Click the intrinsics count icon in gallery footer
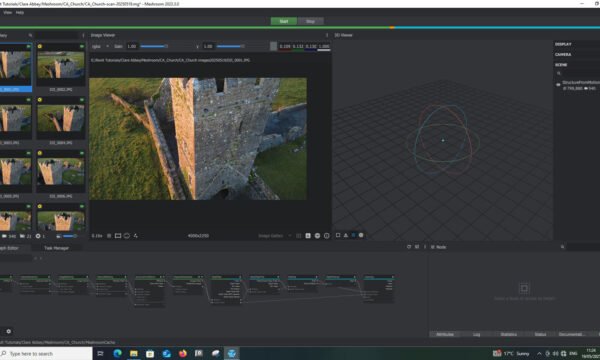 [38, 236]
